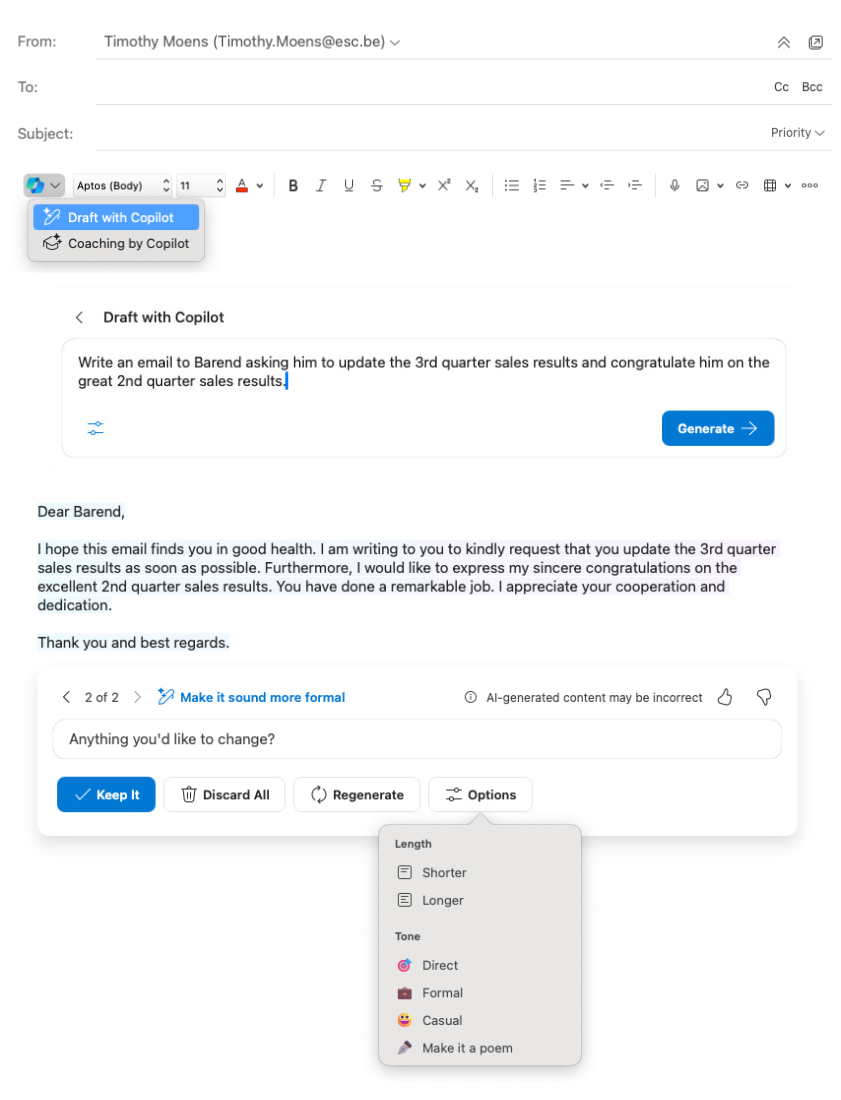This screenshot has width=841, height=1100.
Task: Insert a hyperlink
Action: [742, 185]
